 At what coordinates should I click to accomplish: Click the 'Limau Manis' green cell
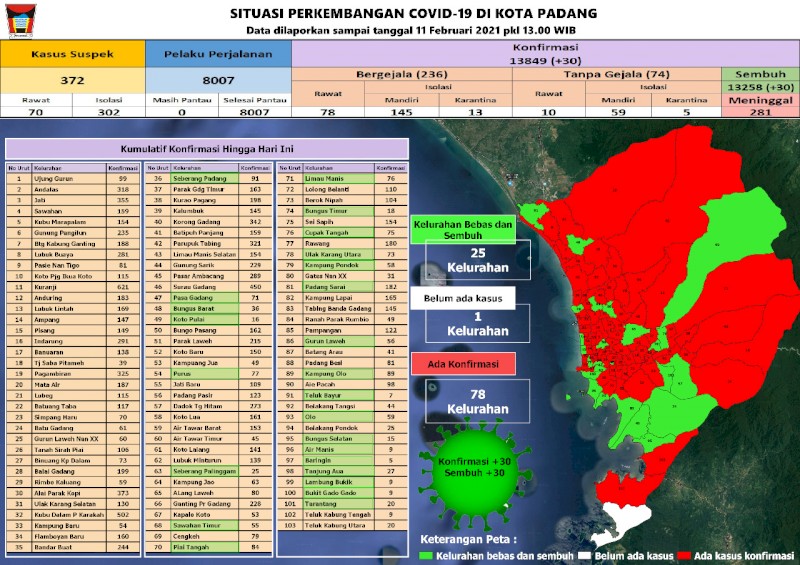(339, 179)
